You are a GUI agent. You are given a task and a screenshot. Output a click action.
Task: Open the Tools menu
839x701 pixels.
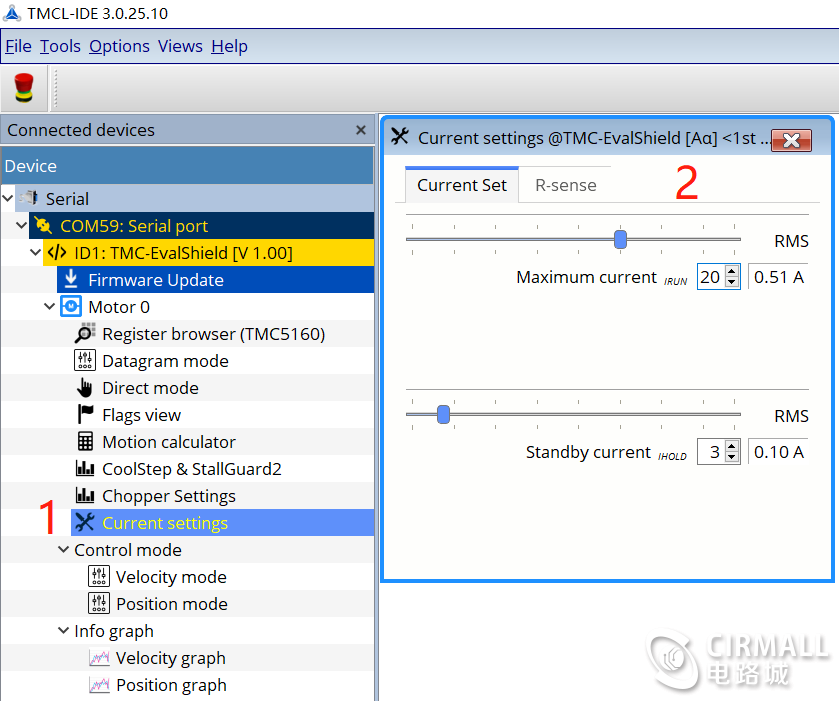click(x=60, y=46)
